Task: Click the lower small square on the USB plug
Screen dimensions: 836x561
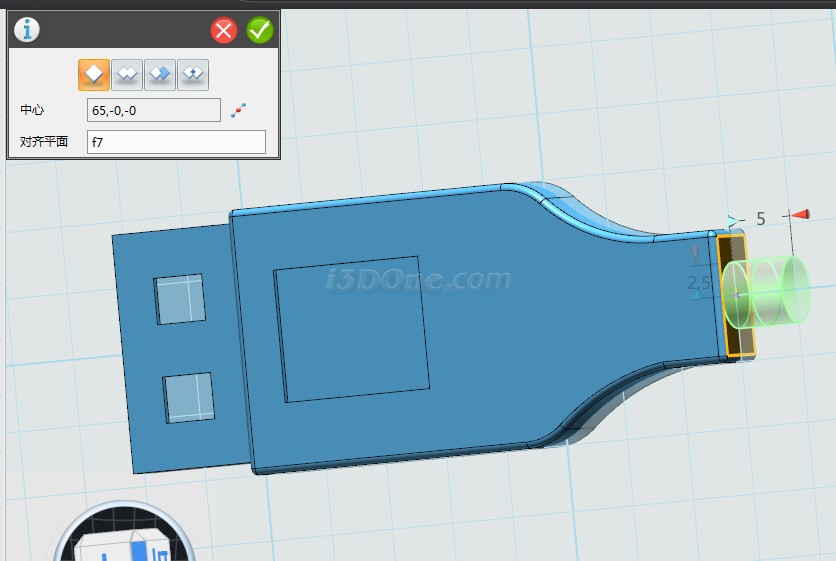Action: 189,397
